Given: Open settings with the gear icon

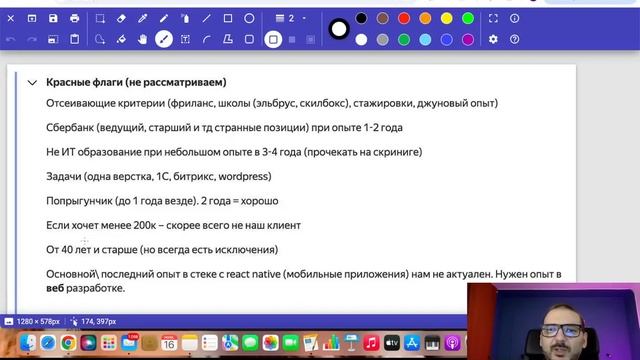Looking at the screenshot, I should click(x=493, y=40).
